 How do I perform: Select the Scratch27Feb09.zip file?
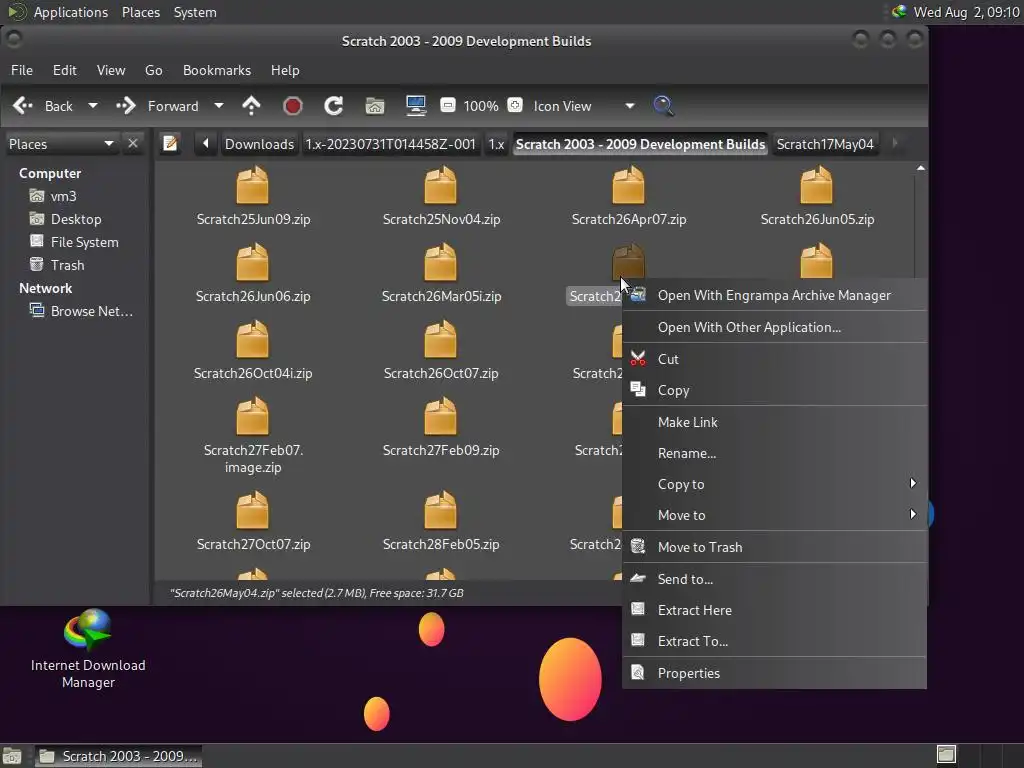[x=441, y=428]
